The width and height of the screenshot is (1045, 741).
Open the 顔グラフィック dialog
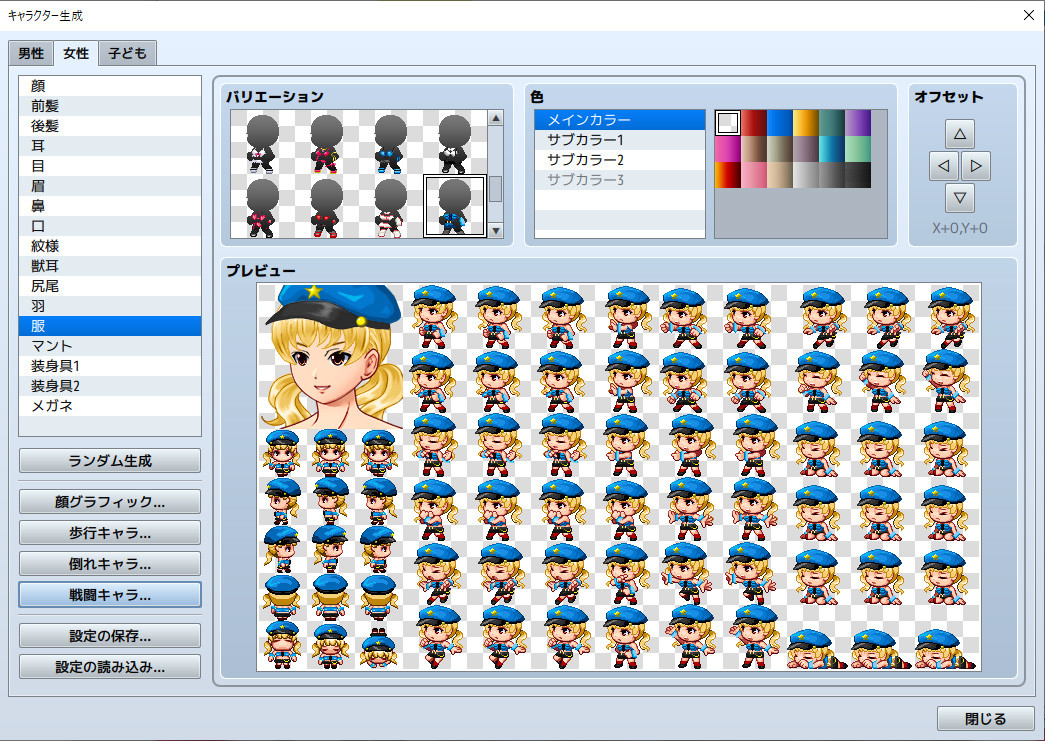click(x=109, y=501)
